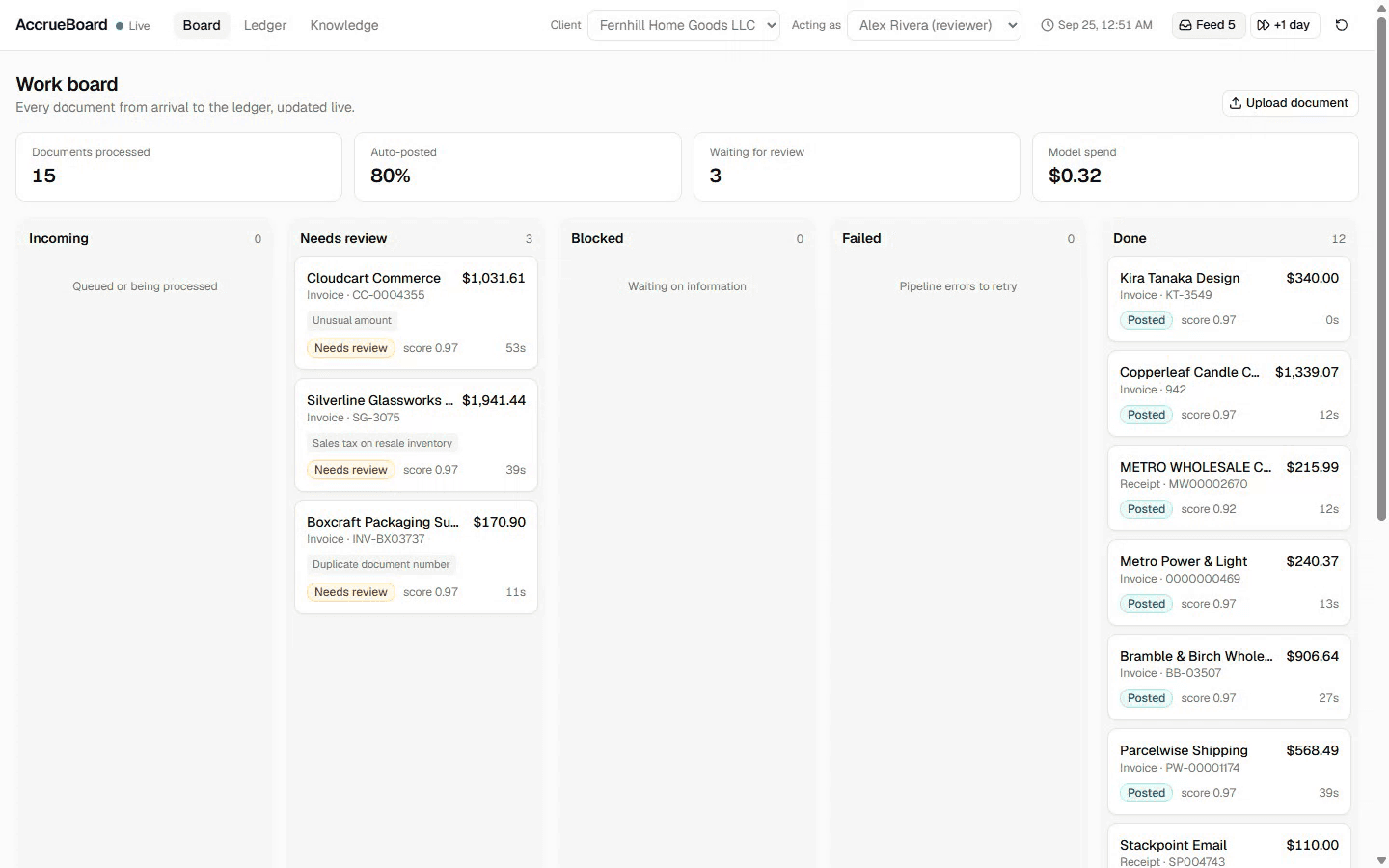The height and width of the screenshot is (868, 1389).
Task: Open the METRO WHOLESALE receipt card
Action: 1229,488
